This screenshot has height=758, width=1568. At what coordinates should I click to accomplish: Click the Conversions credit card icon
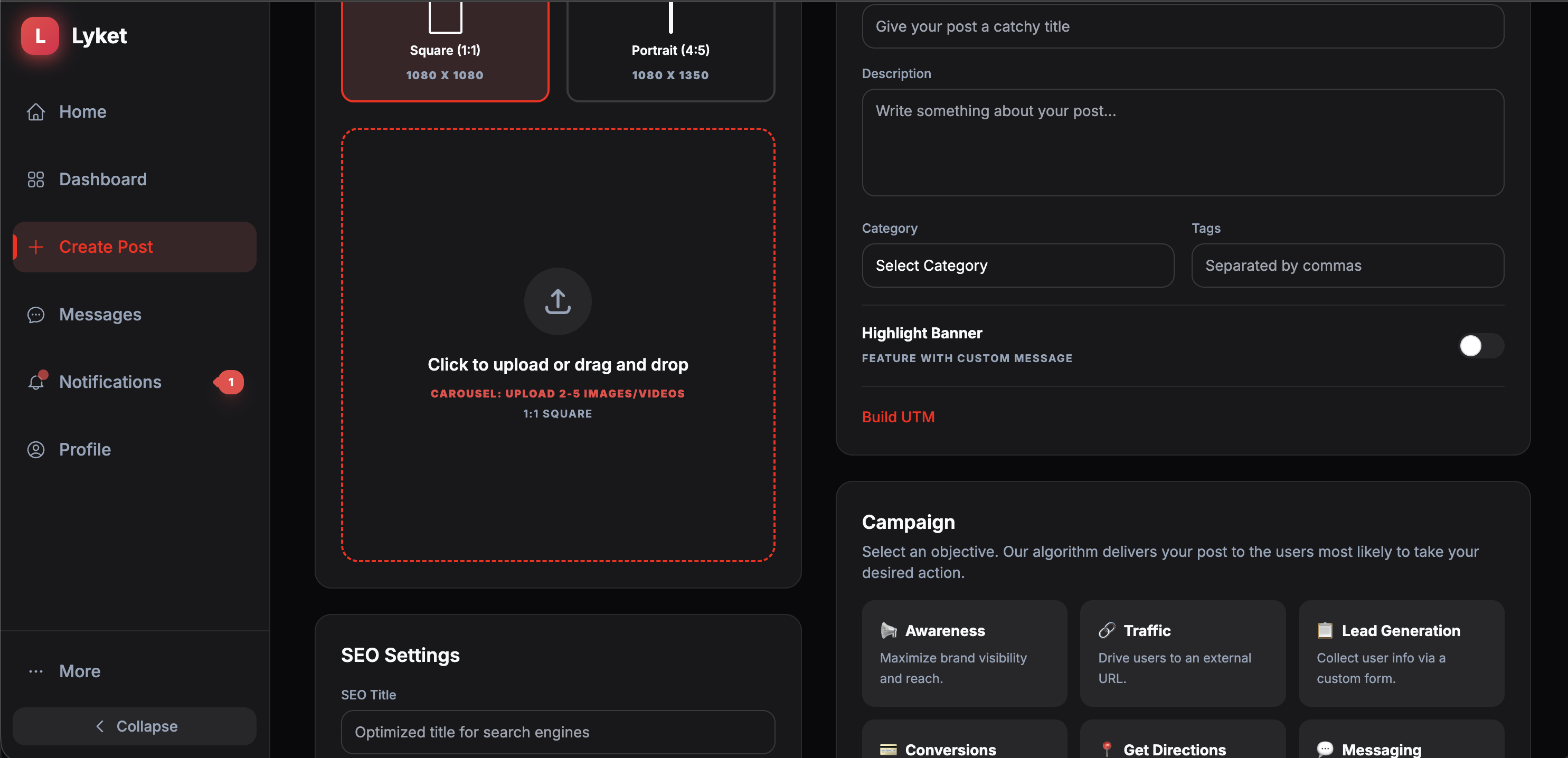tap(889, 750)
